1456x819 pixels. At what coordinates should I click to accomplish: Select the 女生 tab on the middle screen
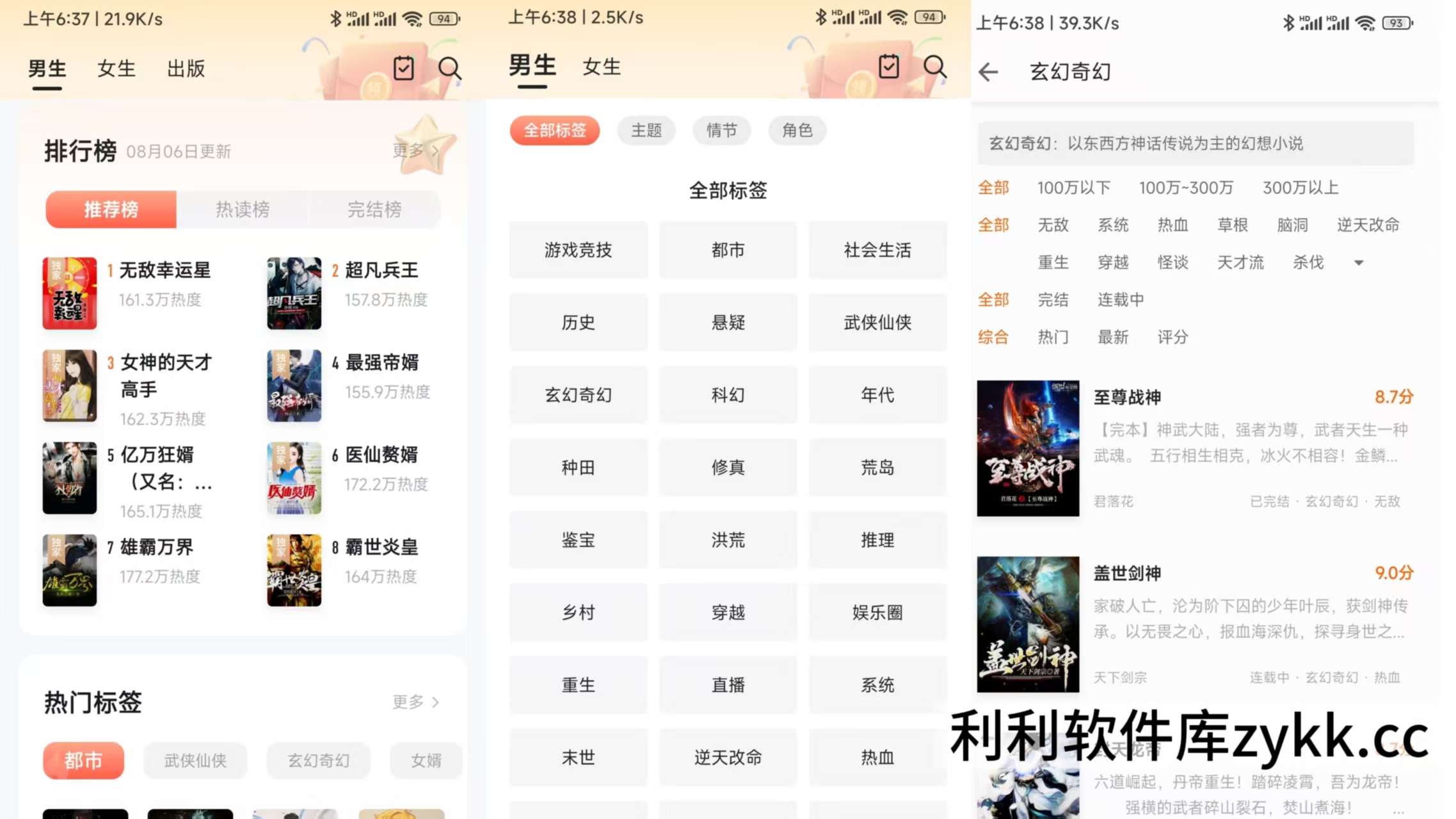click(601, 67)
